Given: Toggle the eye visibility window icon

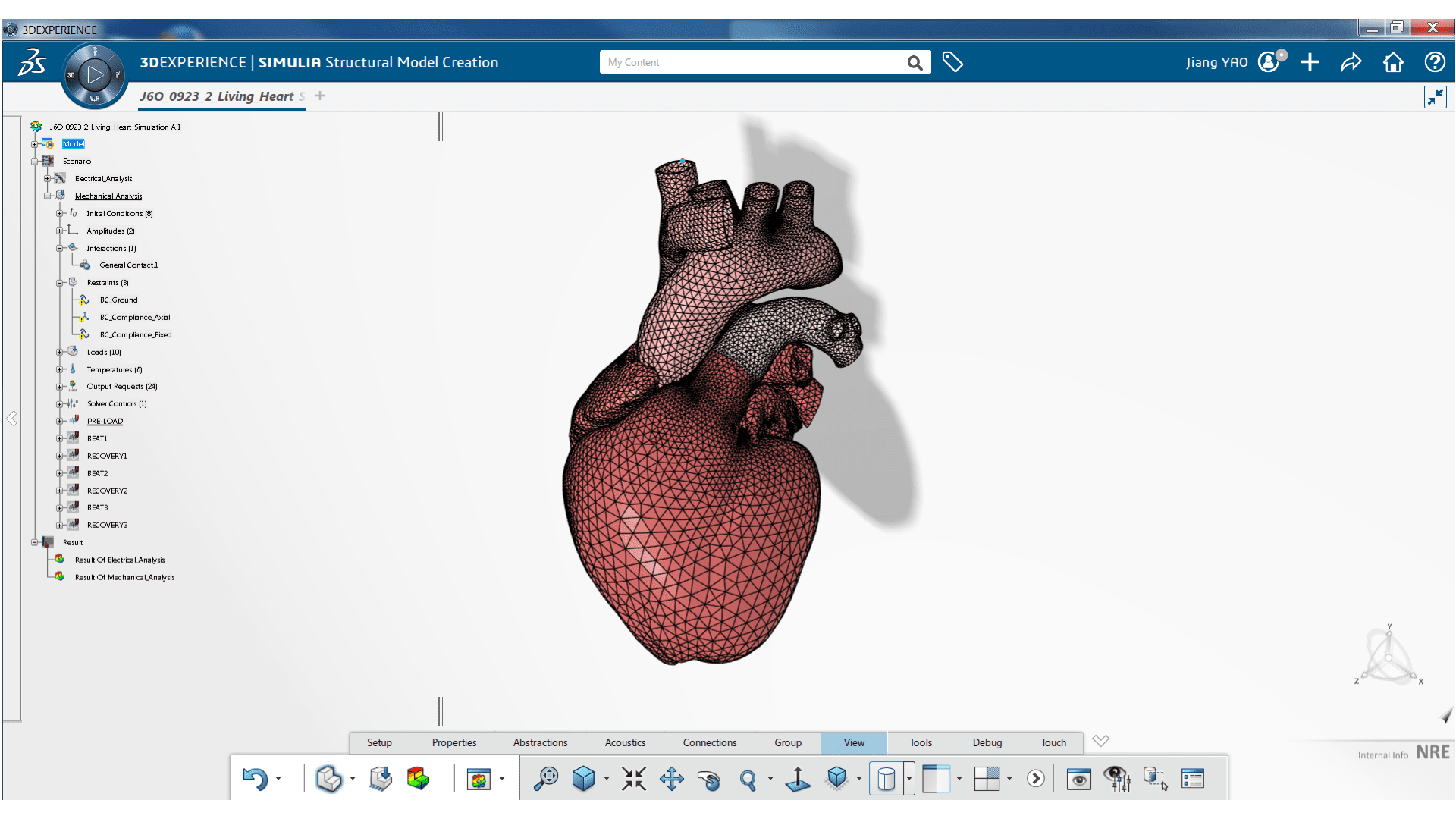Looking at the screenshot, I should [x=1078, y=779].
